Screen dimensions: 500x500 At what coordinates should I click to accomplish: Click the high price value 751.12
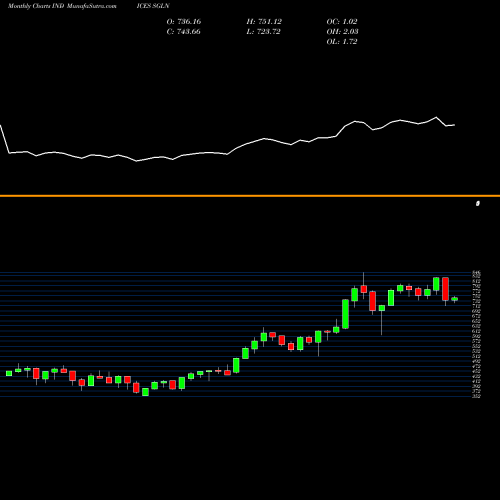pos(269,21)
